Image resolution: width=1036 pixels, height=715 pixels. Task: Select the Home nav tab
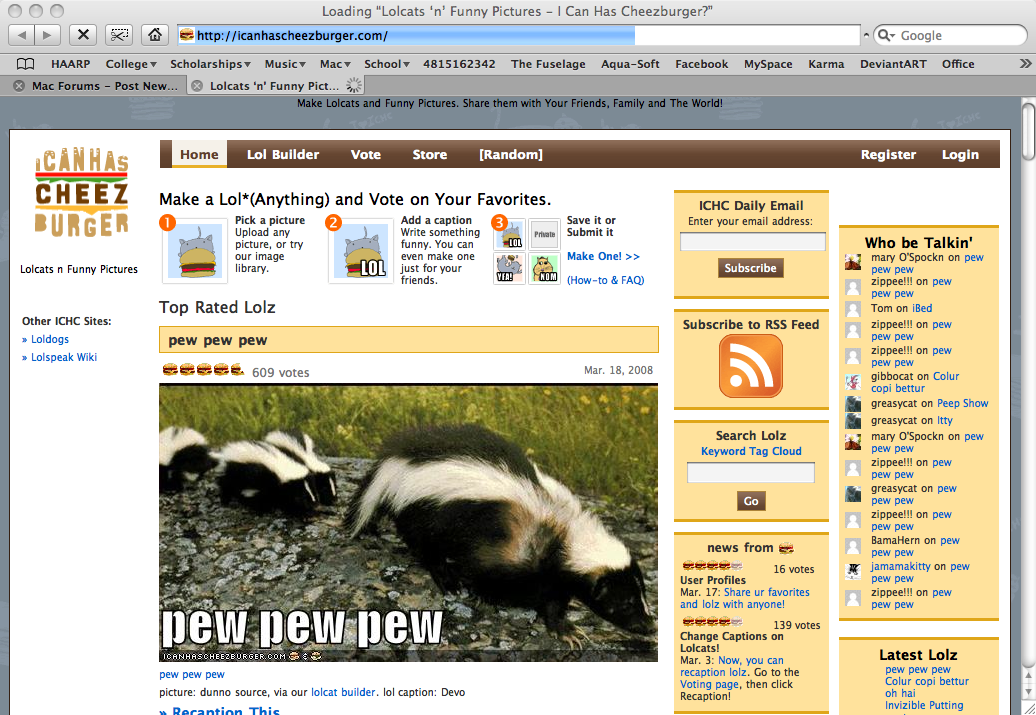199,154
